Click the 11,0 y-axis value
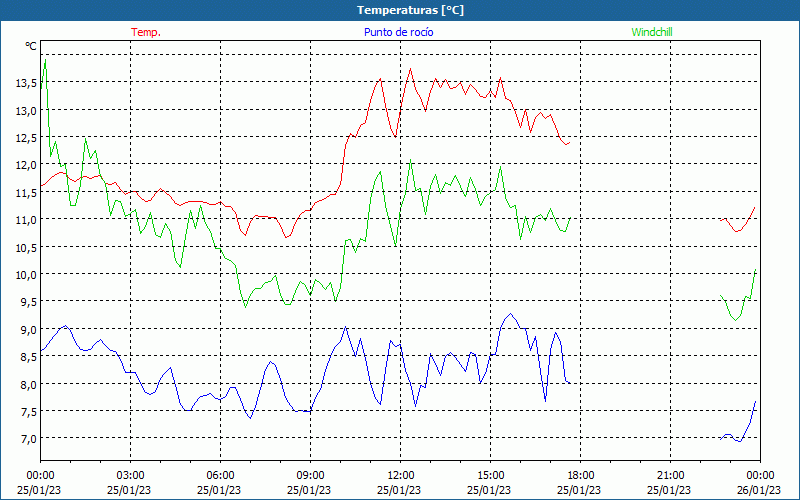Viewport: 800px width, 500px height. 26,220
